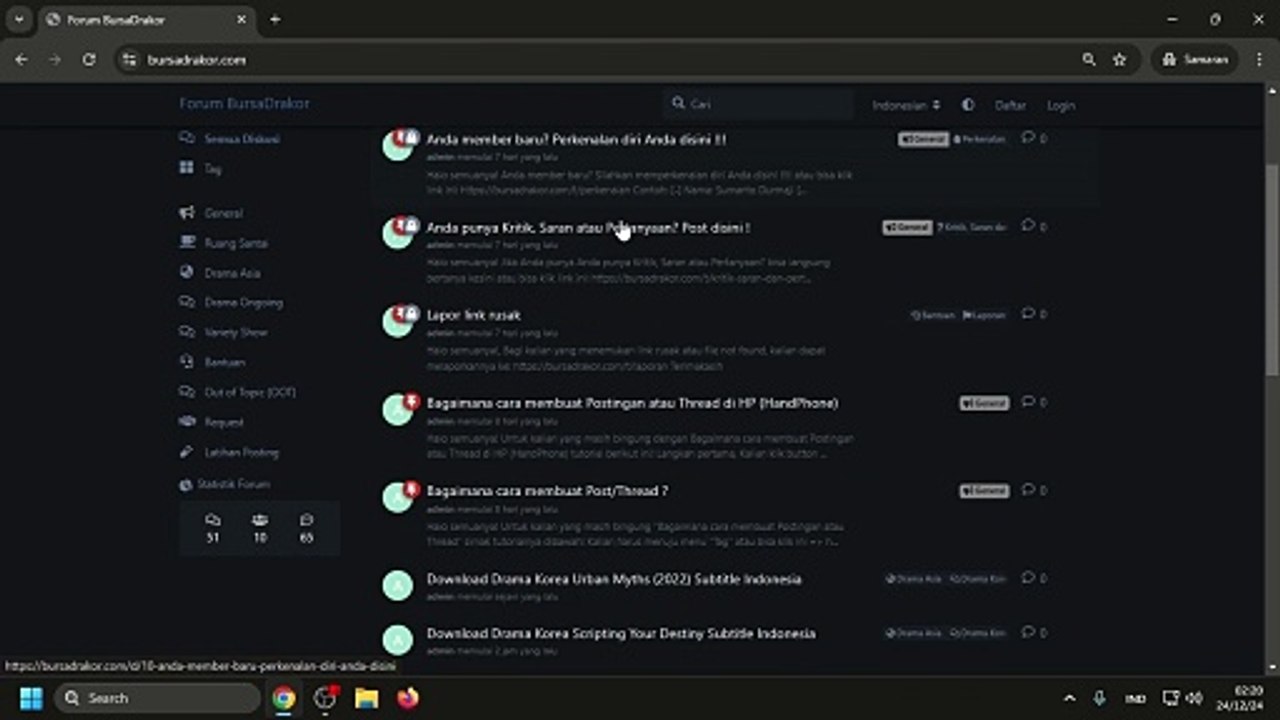Open the Latihan Posting category

[x=242, y=452]
